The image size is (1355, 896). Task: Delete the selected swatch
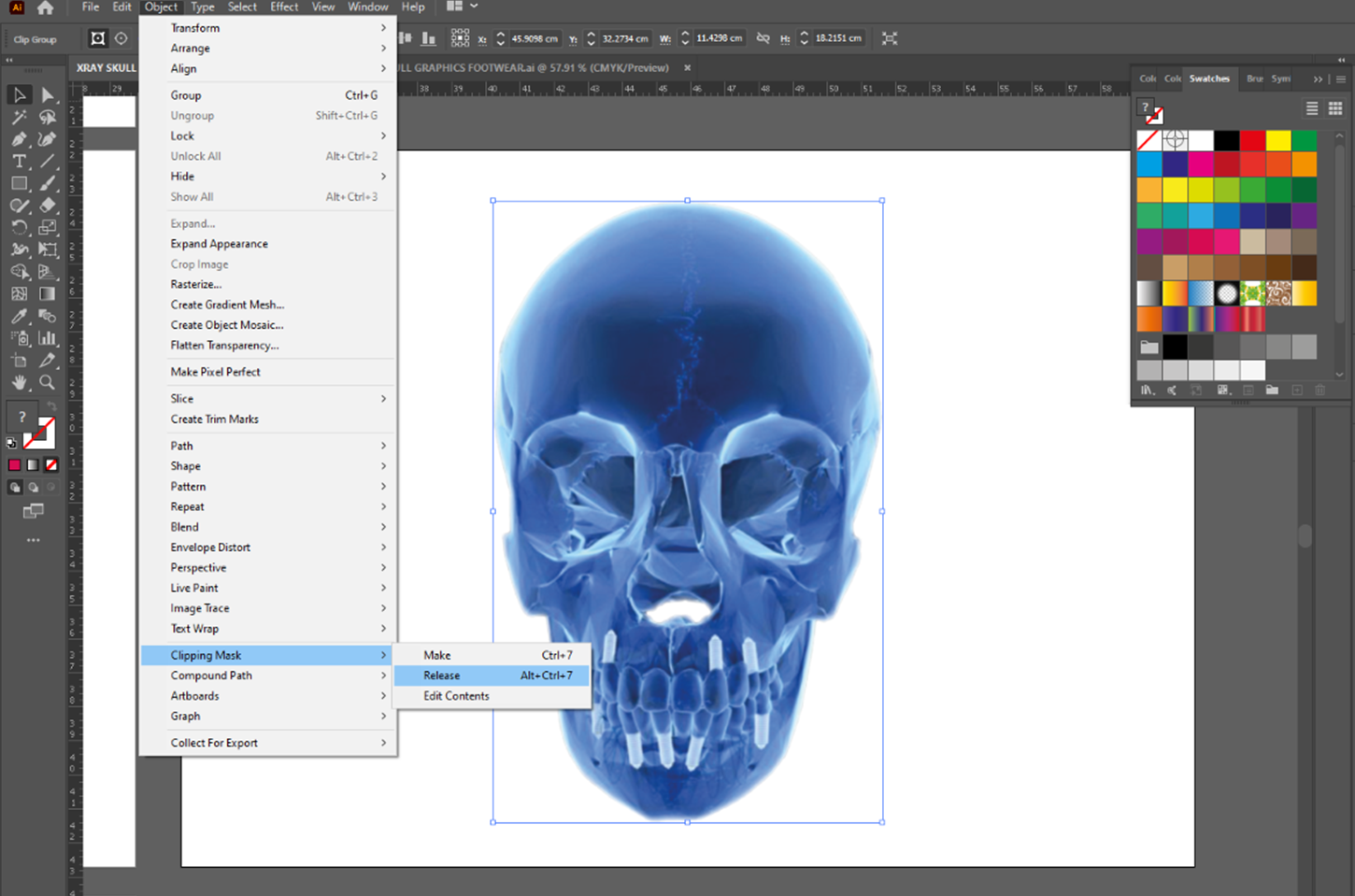(1320, 390)
